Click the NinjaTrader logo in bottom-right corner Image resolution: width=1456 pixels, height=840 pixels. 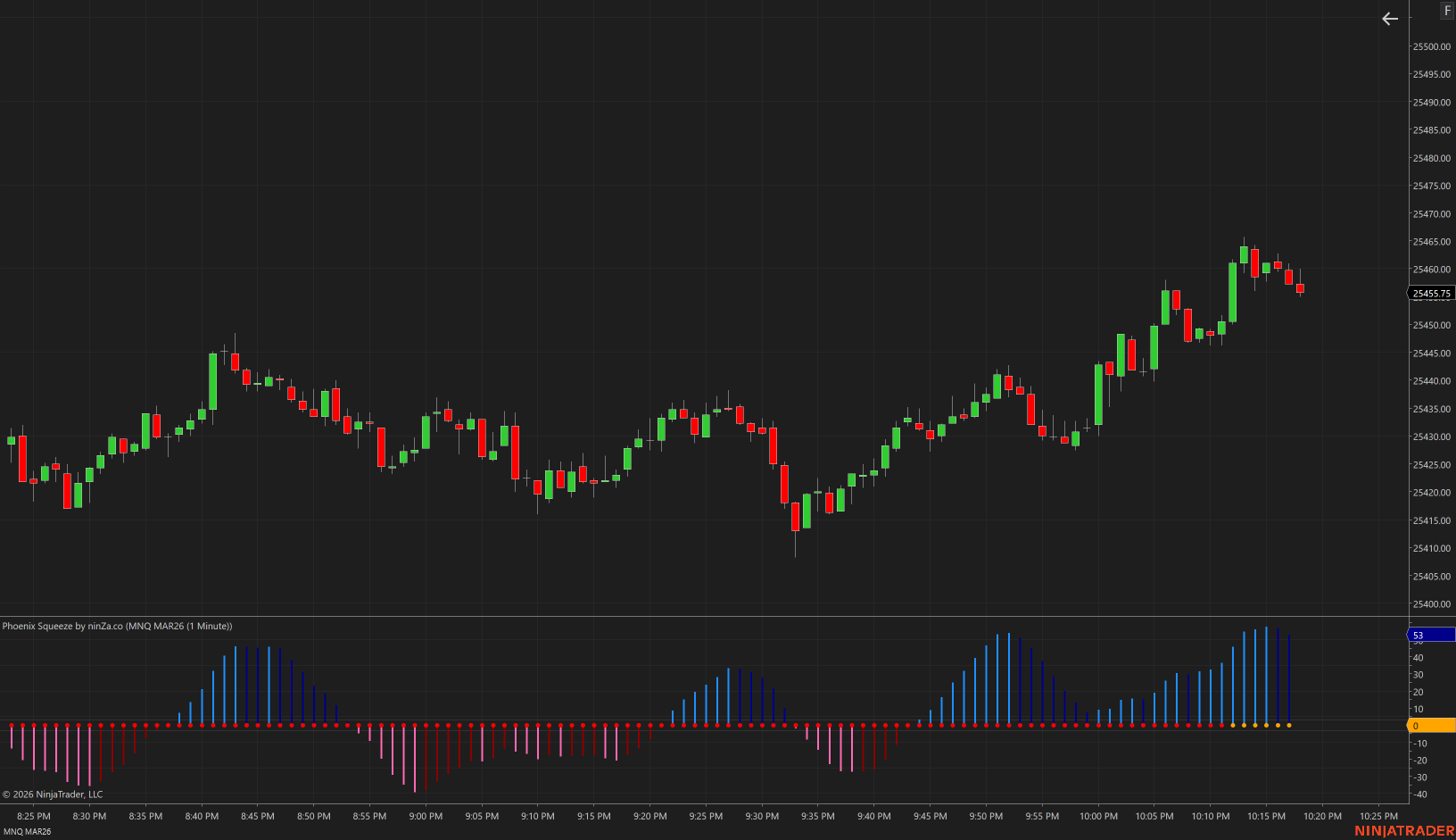1403,831
